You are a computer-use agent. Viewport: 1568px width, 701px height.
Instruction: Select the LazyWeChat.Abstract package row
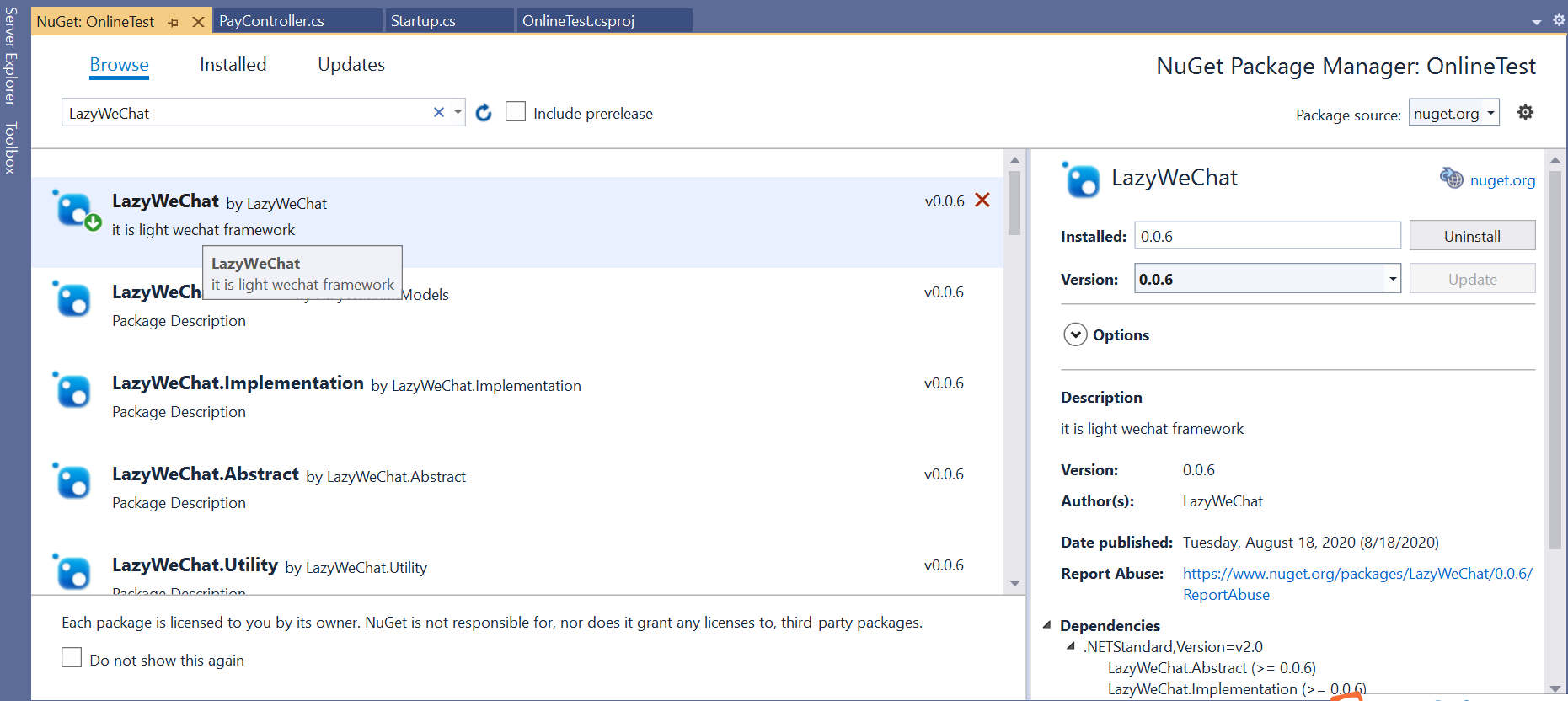click(517, 488)
